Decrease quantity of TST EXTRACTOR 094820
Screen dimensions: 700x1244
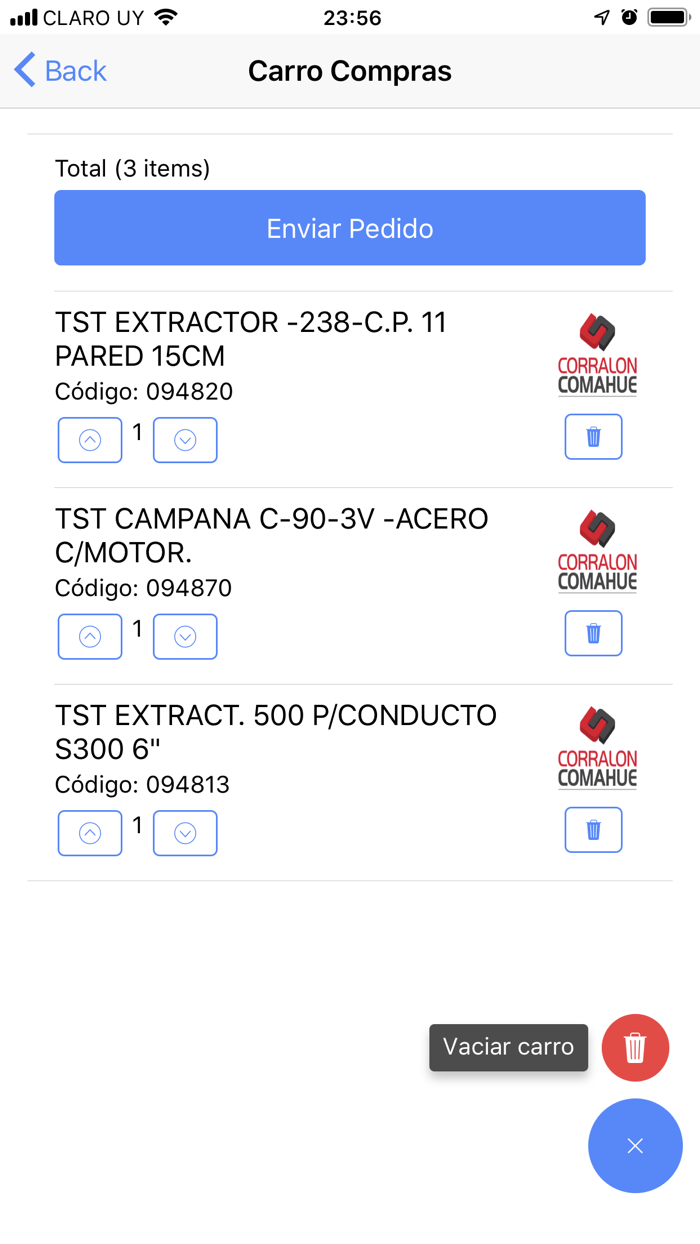185,440
